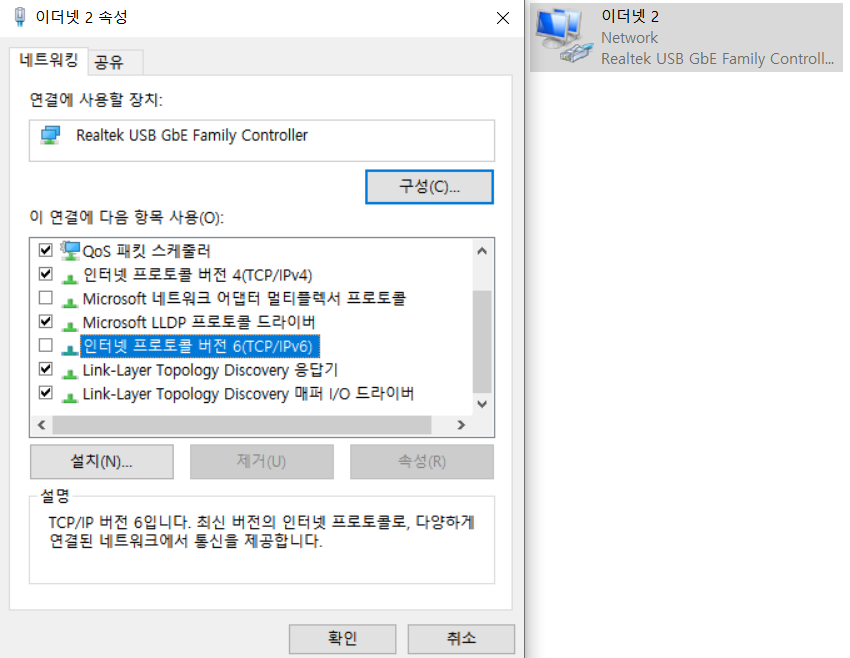Uncheck Link-Layer Topology Discovery 응답기 checkbox

click(46, 369)
